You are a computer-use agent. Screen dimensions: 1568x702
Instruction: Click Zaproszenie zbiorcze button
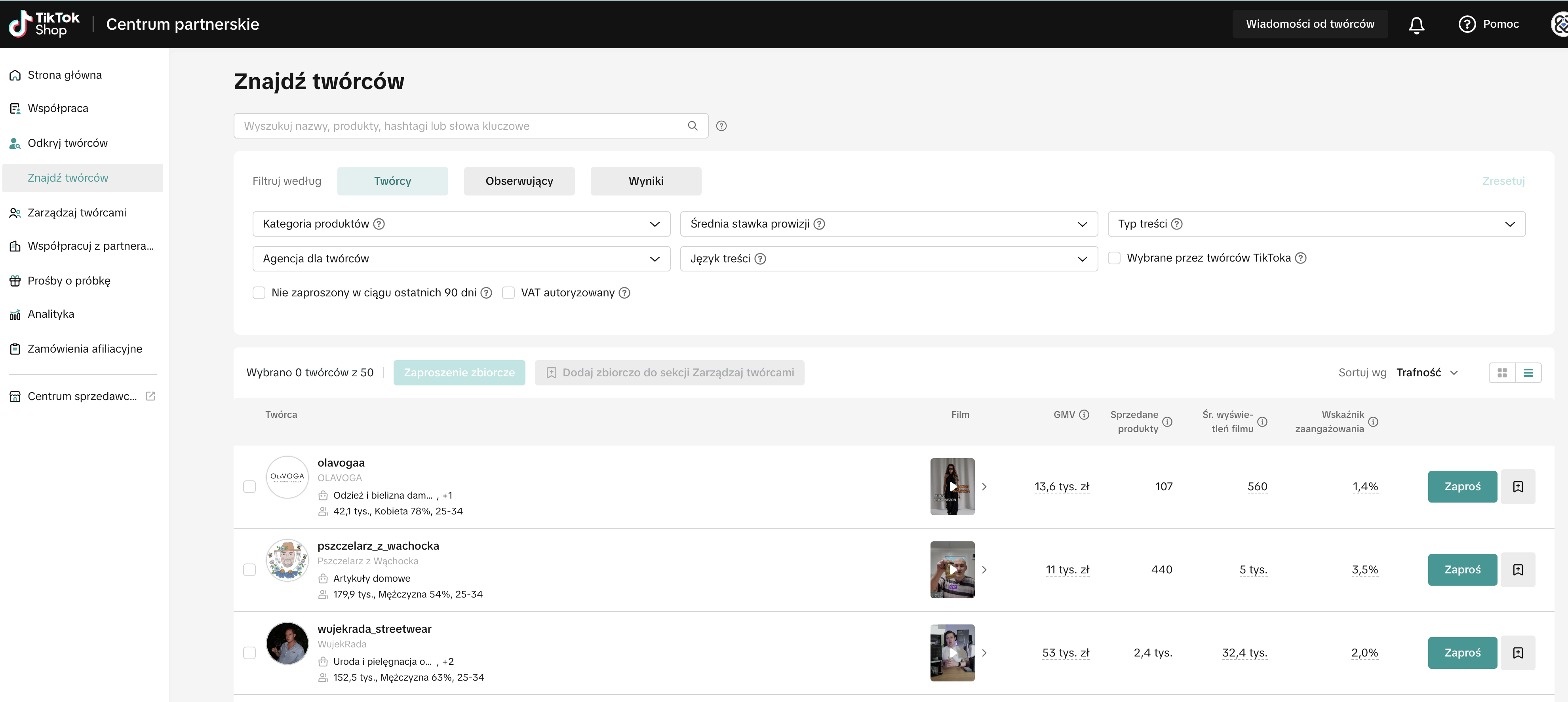pyautogui.click(x=459, y=373)
